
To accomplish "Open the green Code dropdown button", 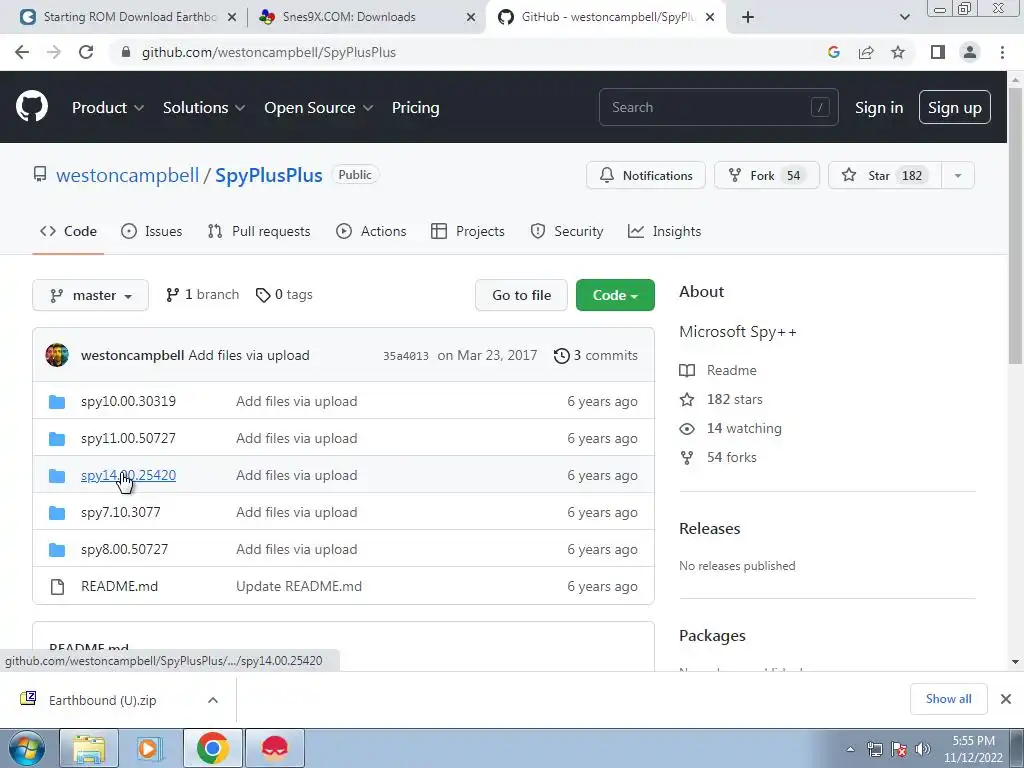I will point(615,295).
